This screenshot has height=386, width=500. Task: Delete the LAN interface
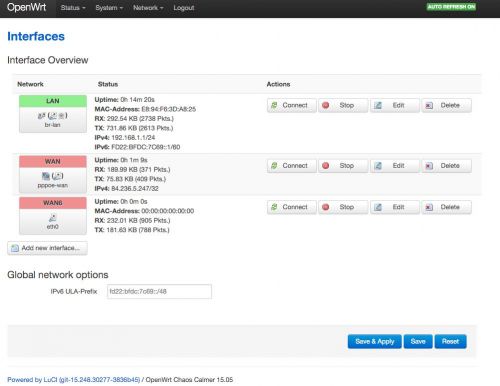[446, 105]
